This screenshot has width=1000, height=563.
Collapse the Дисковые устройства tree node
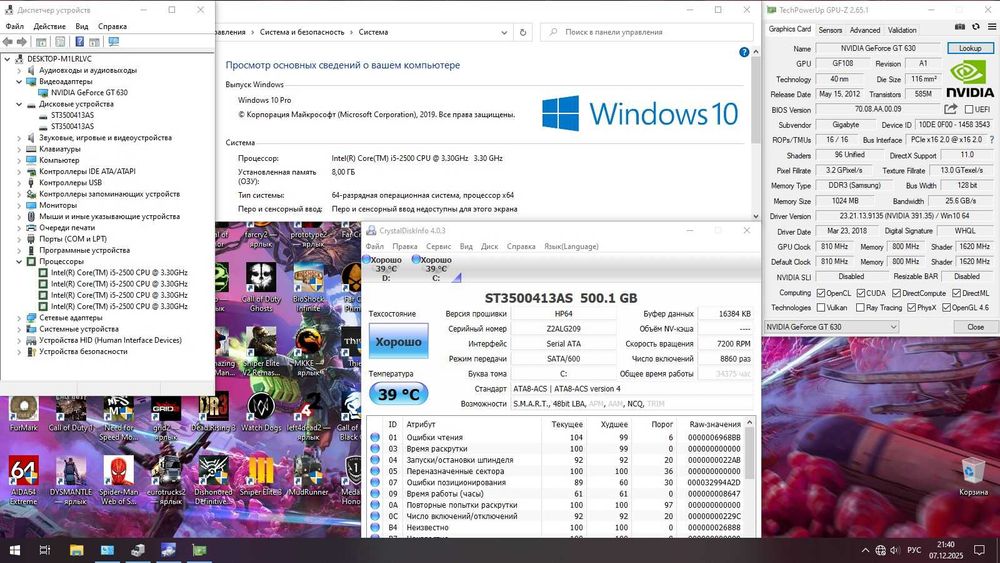[x=19, y=104]
